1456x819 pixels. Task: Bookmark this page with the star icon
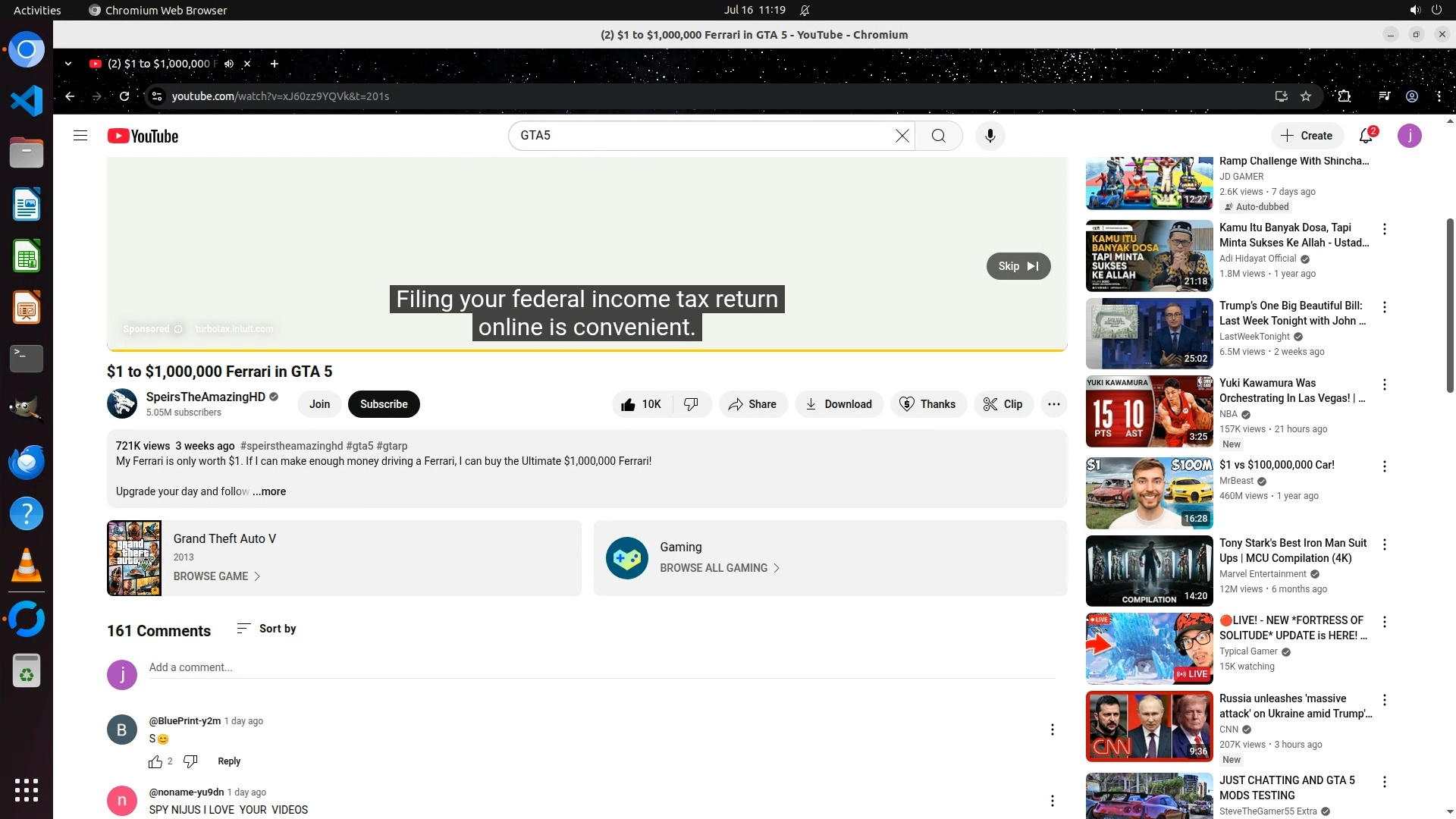pos(1306,96)
